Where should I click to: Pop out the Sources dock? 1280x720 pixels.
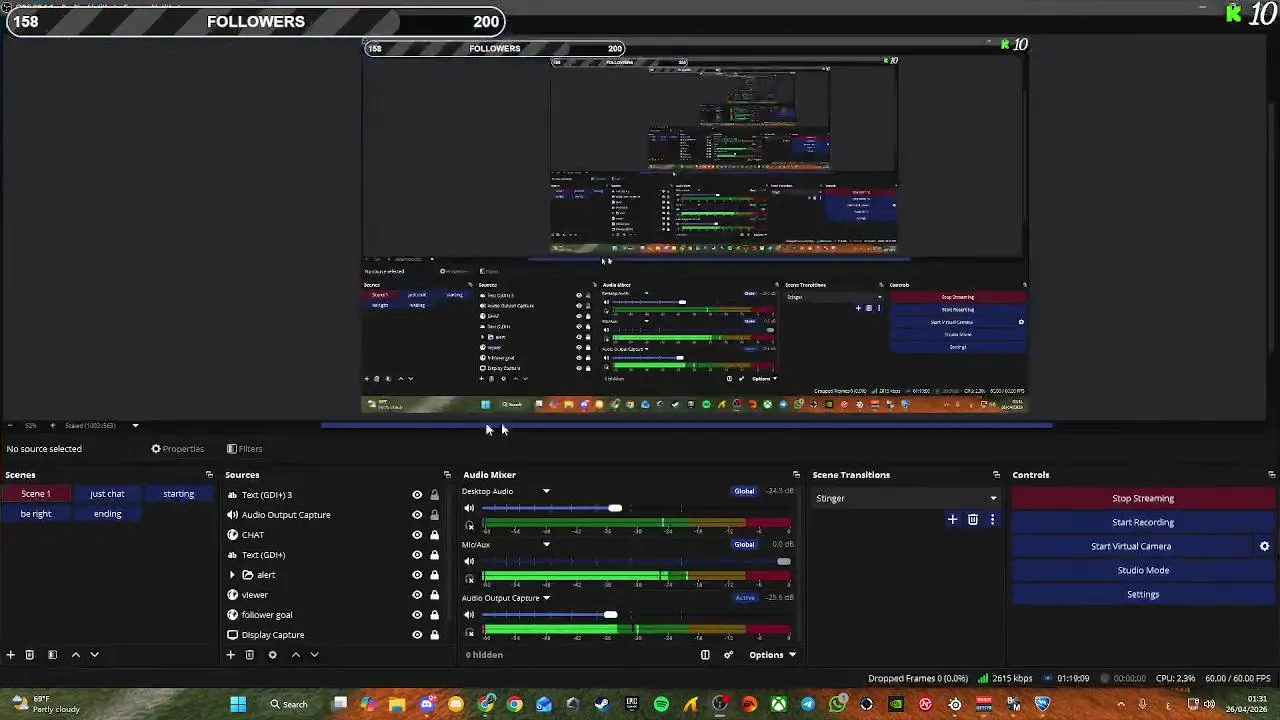447,475
